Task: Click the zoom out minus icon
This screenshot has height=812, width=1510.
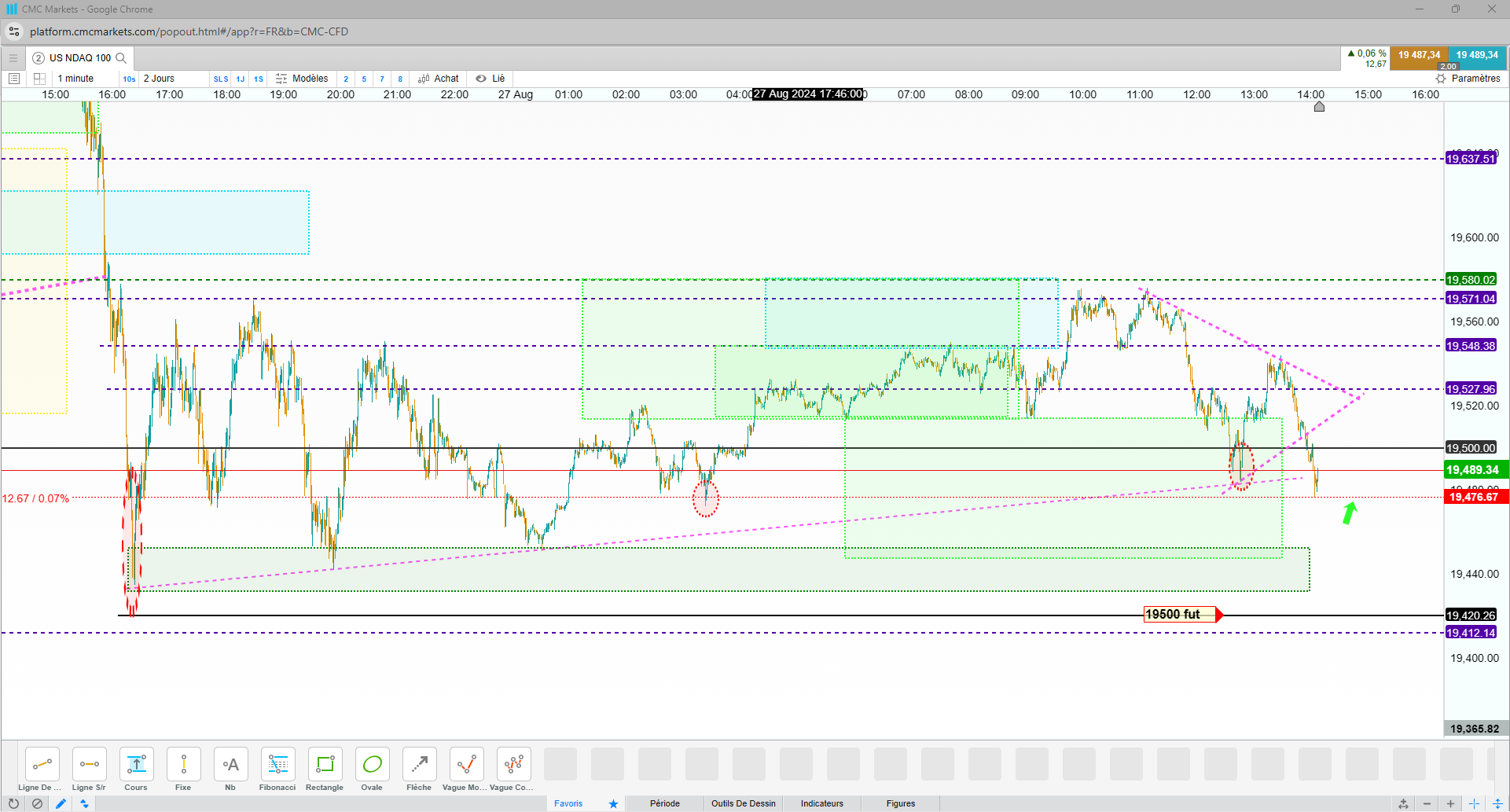Action: tap(1427, 803)
